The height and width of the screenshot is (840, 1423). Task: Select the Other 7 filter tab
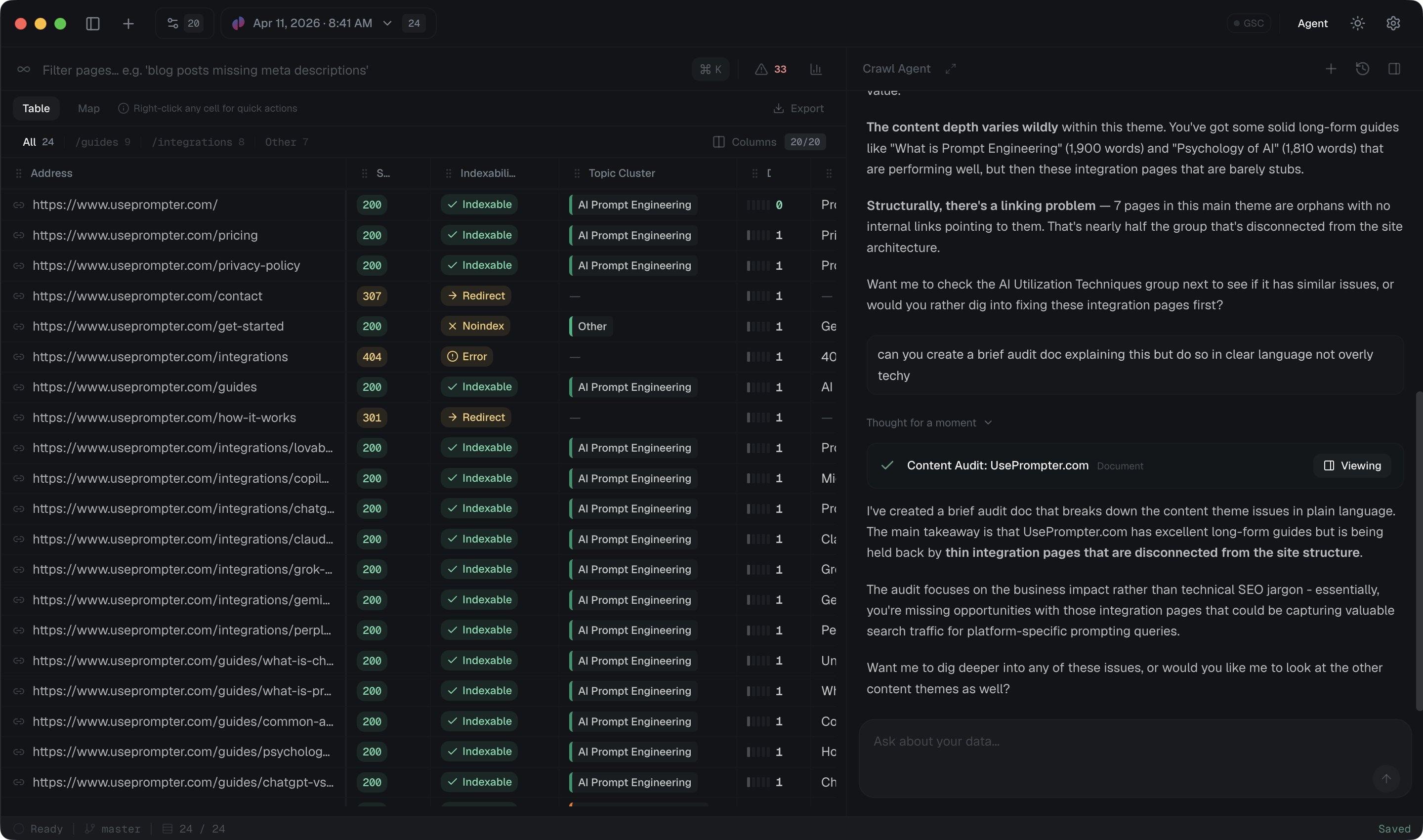(x=287, y=141)
